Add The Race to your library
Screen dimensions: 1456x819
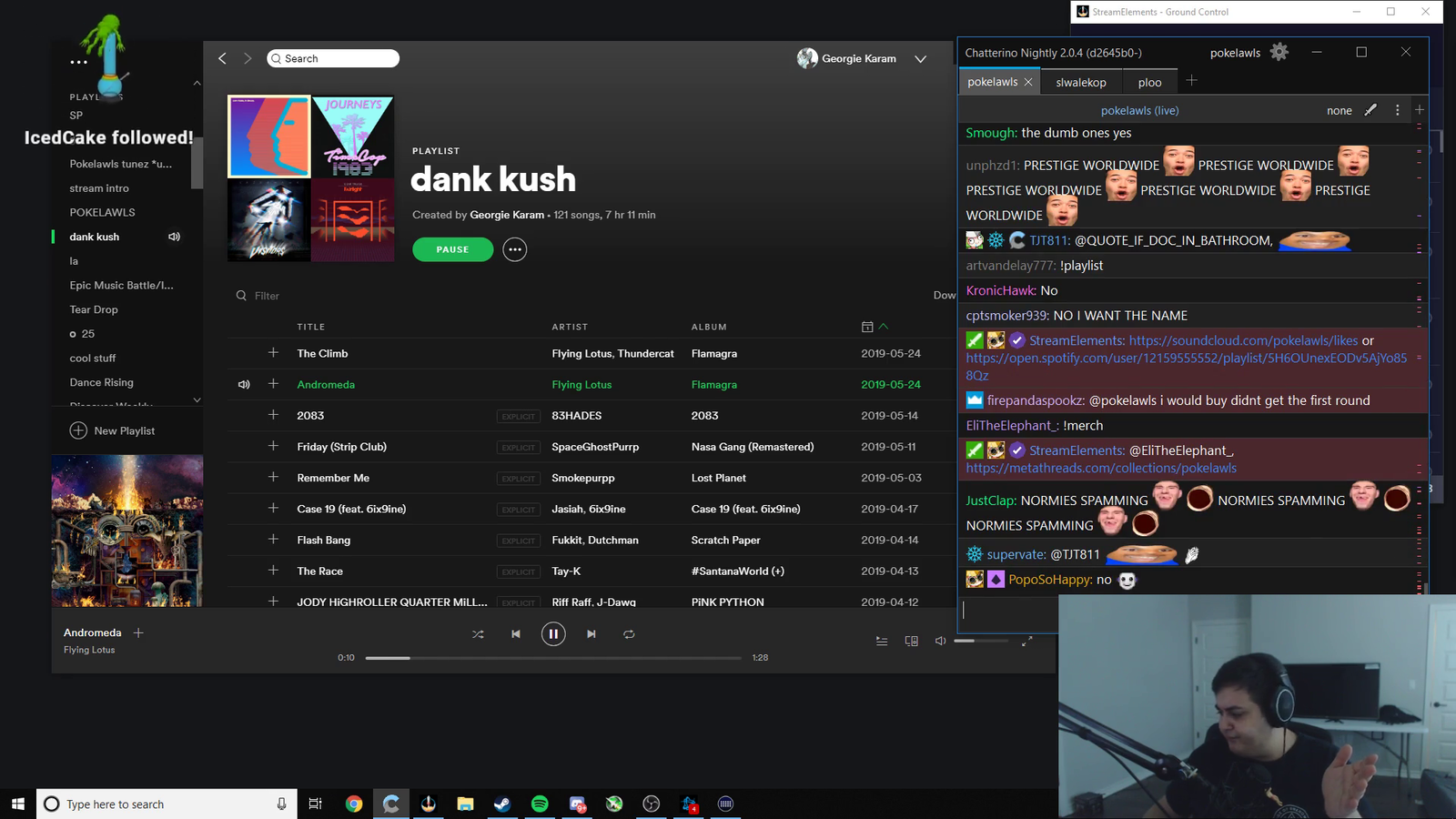pyautogui.click(x=273, y=570)
